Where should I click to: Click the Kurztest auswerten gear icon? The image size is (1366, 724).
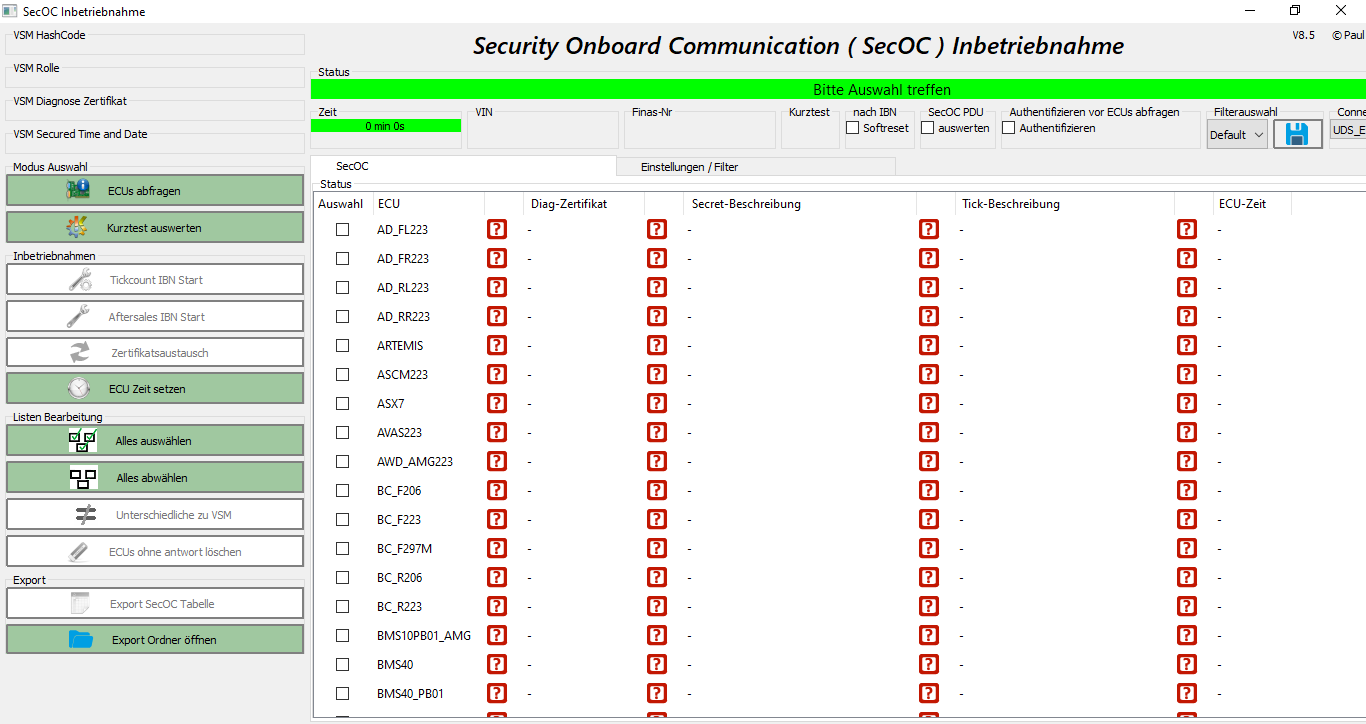[78, 228]
